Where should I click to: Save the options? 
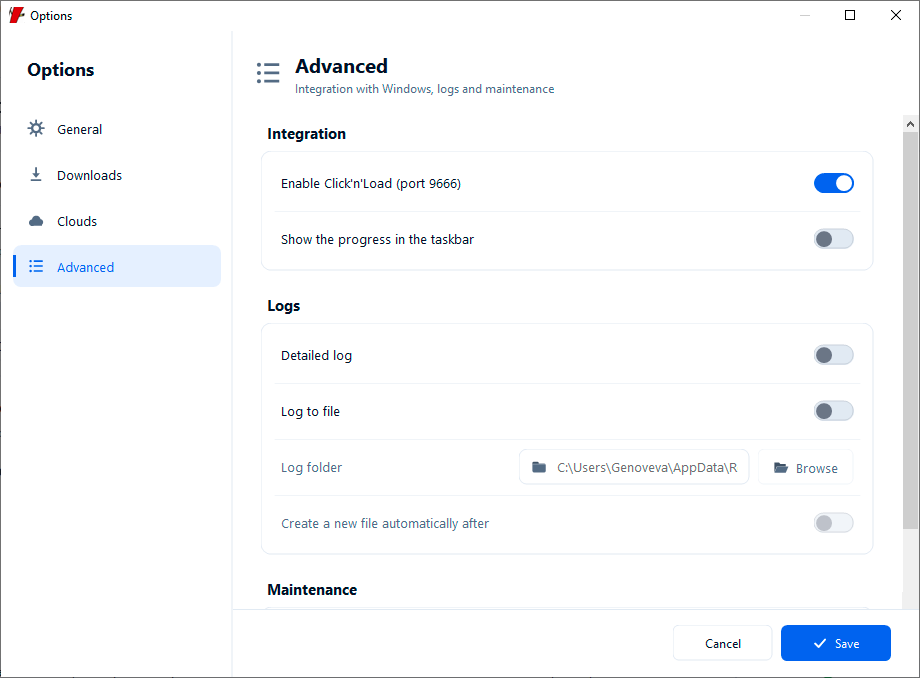click(836, 643)
